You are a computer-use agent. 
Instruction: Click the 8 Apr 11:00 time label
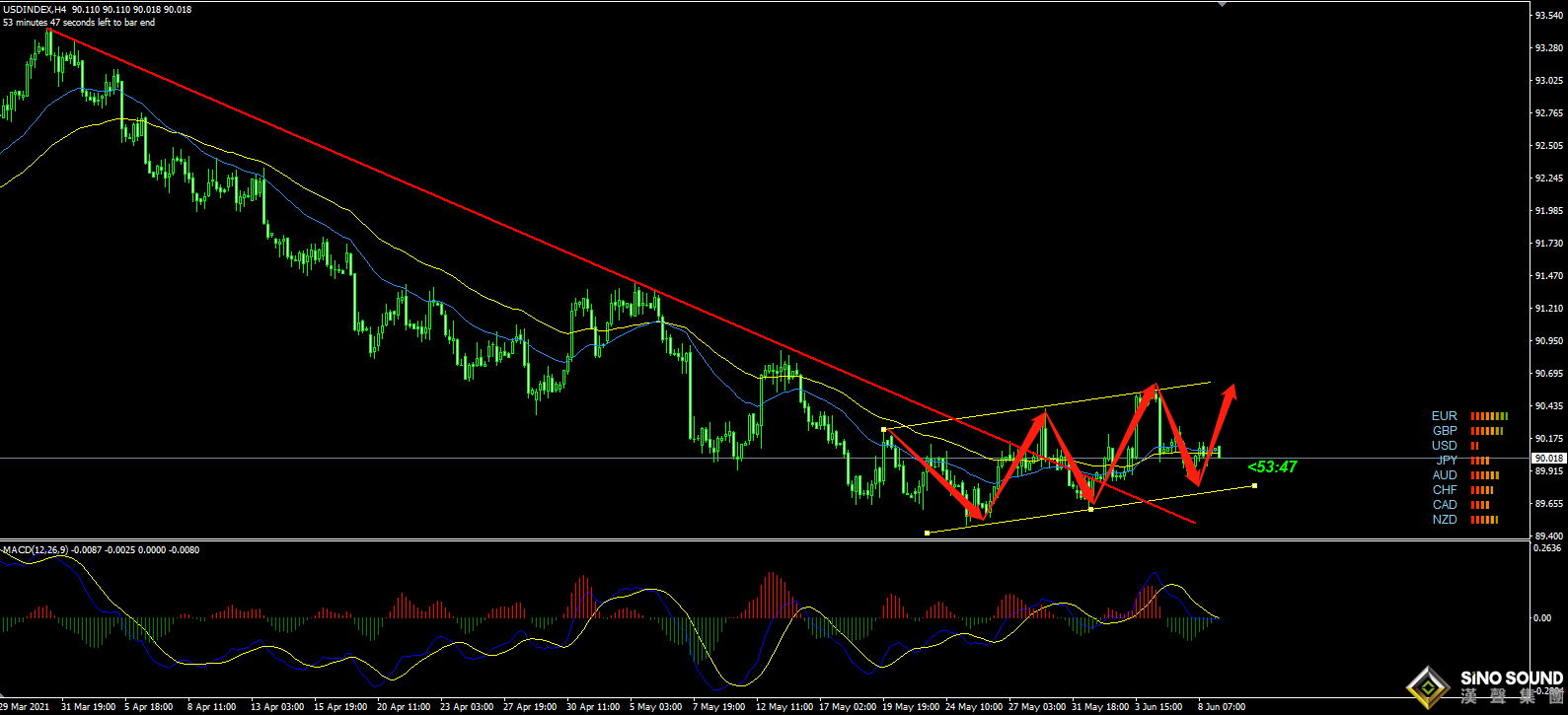point(212,707)
